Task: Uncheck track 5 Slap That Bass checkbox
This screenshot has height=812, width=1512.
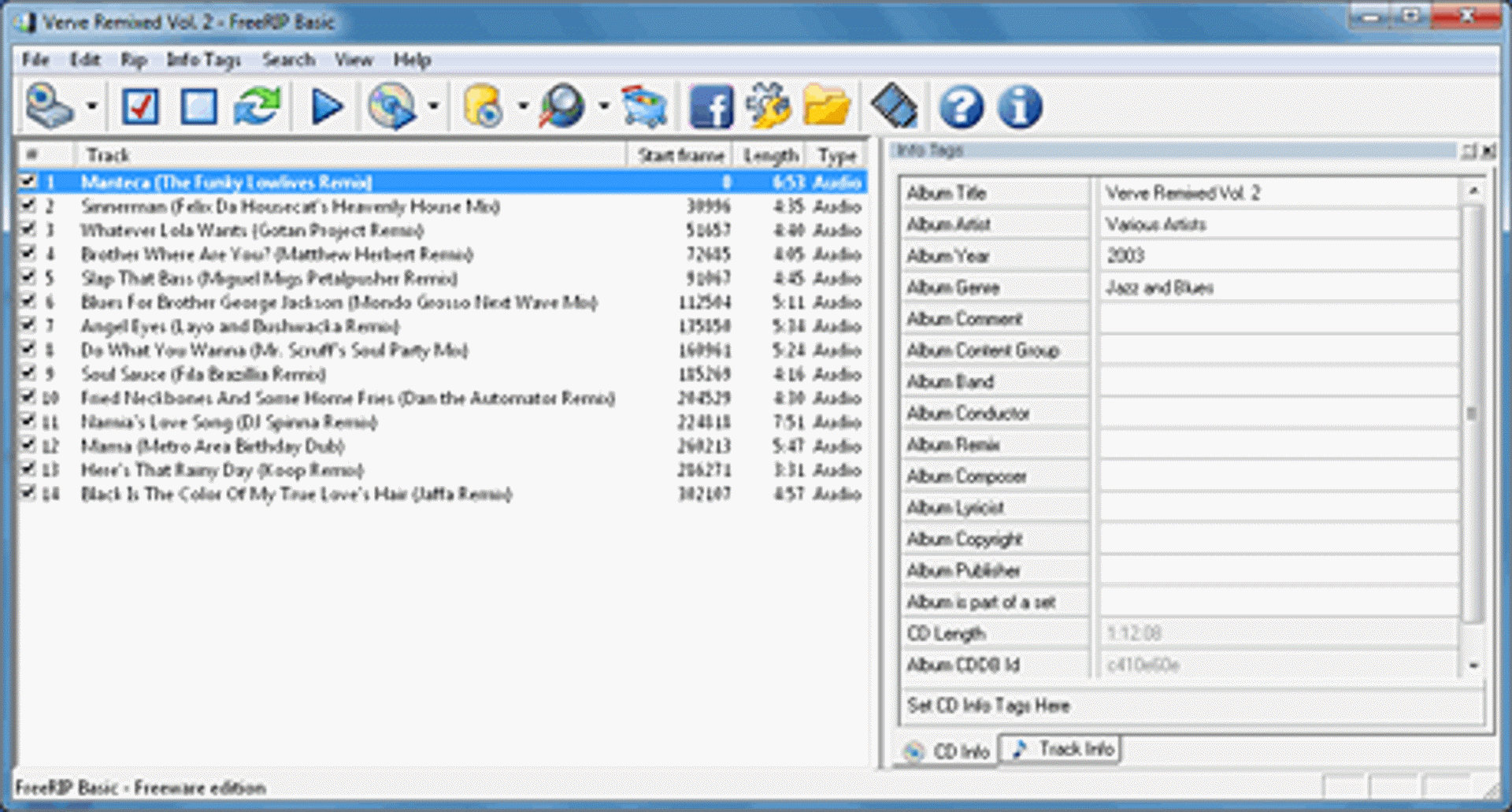Action: point(28,277)
